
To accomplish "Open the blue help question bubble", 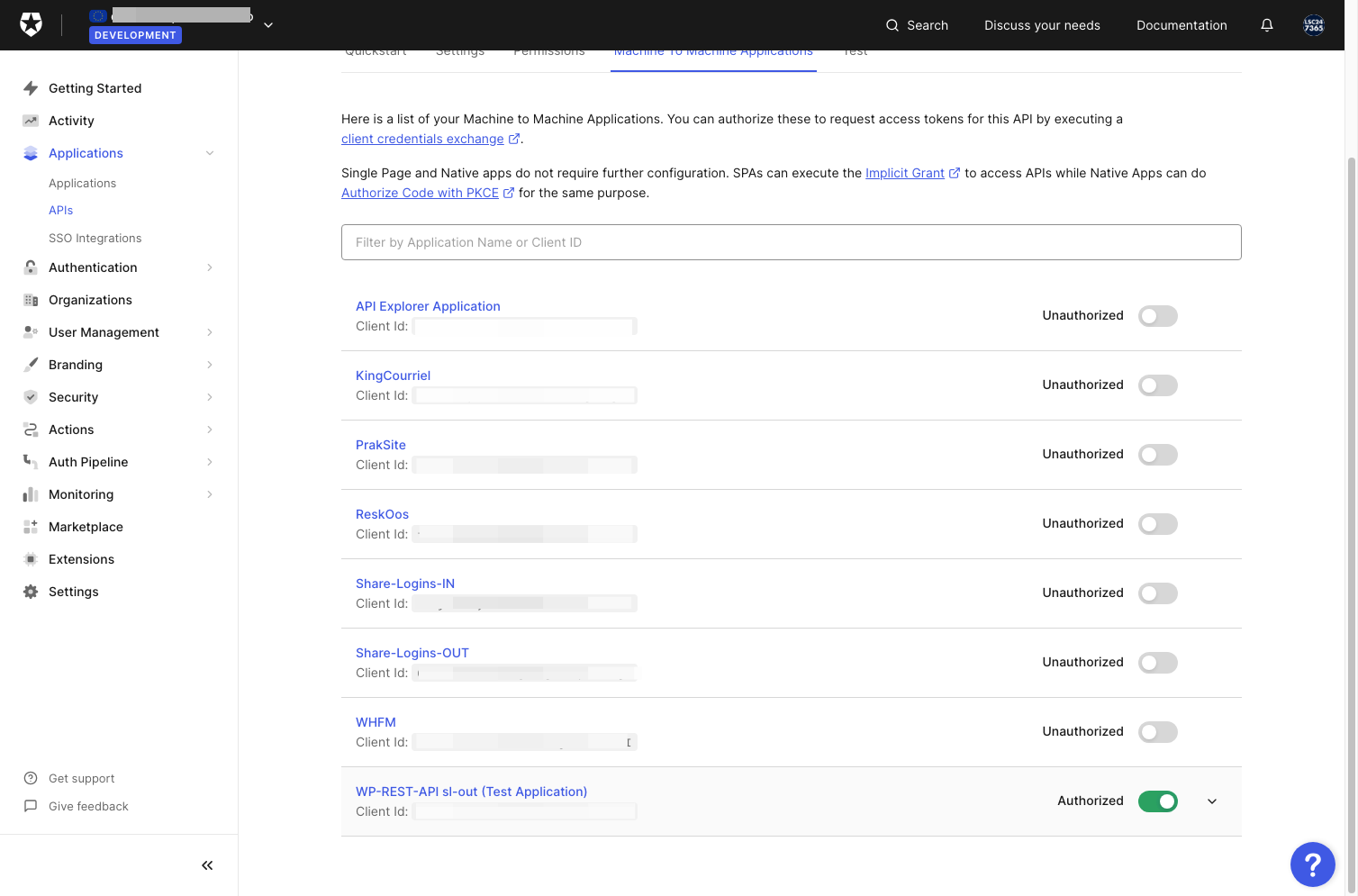I will (x=1313, y=864).
